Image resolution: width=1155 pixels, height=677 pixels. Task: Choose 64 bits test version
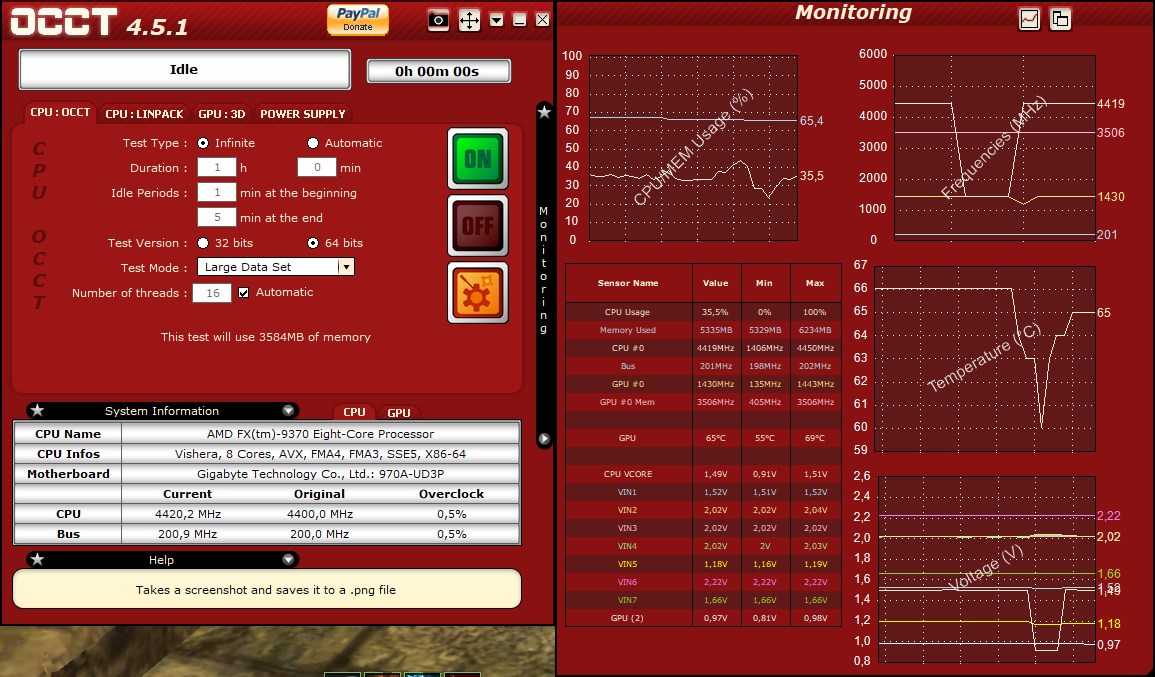pyautogui.click(x=313, y=243)
